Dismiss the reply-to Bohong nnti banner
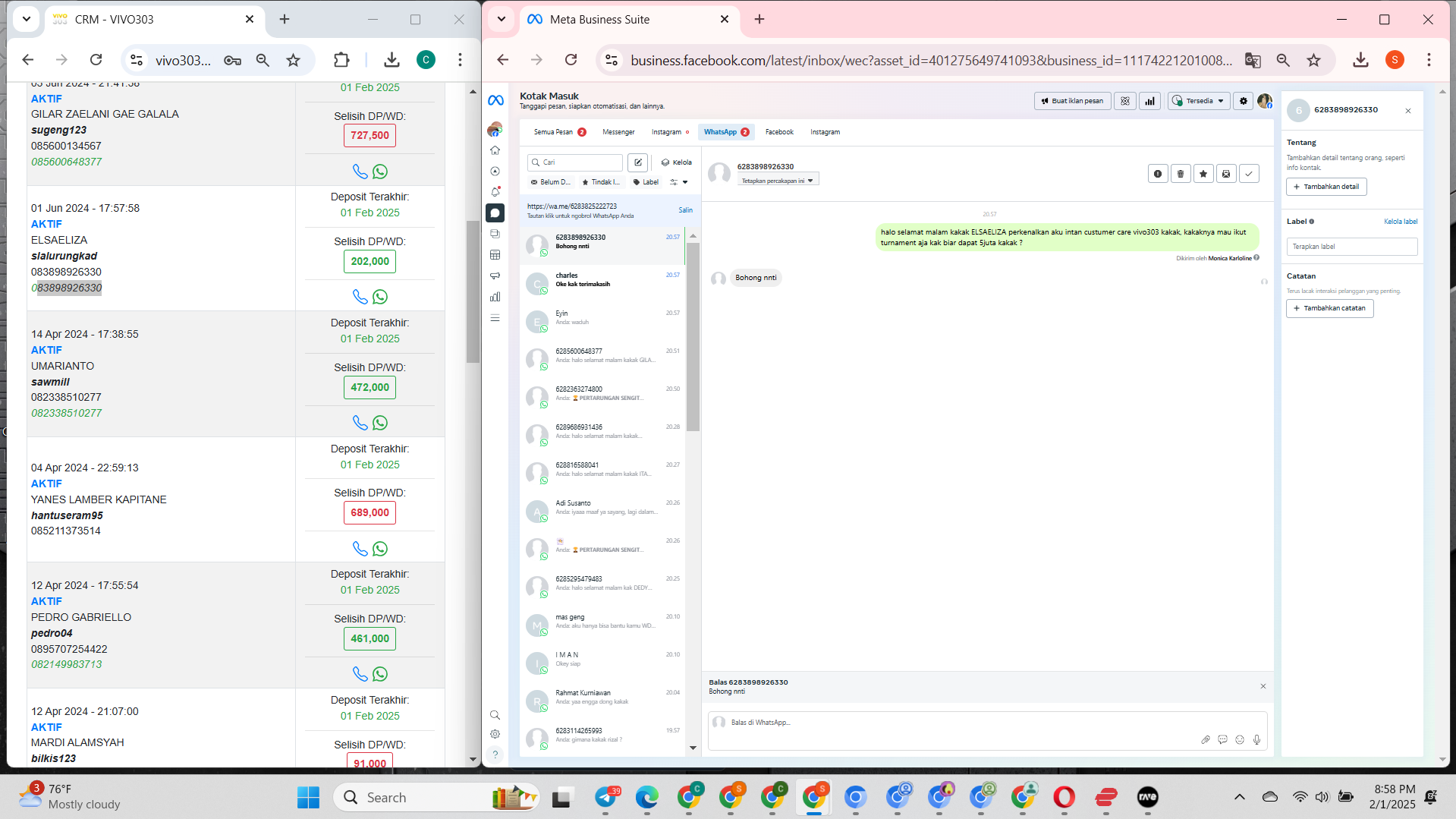Viewport: 1456px width, 819px height. [x=1263, y=686]
